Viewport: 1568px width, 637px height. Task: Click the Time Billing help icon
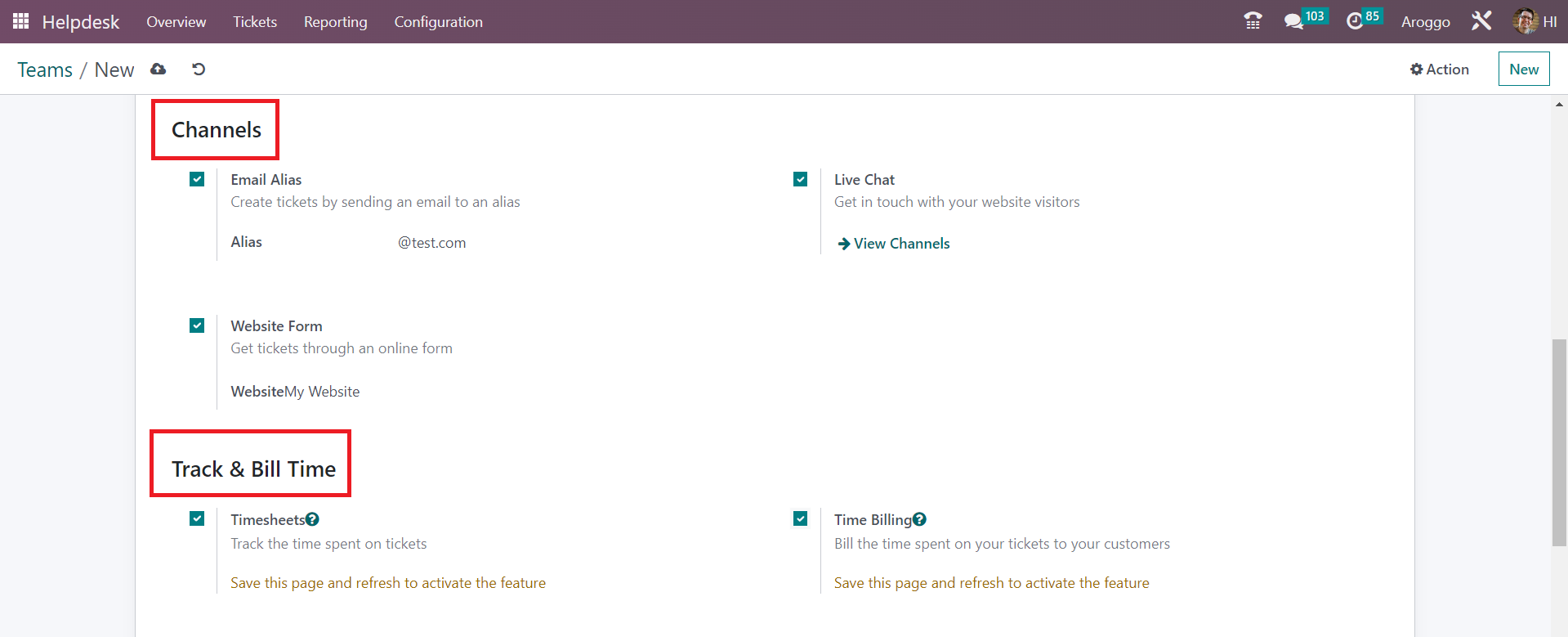(x=919, y=519)
